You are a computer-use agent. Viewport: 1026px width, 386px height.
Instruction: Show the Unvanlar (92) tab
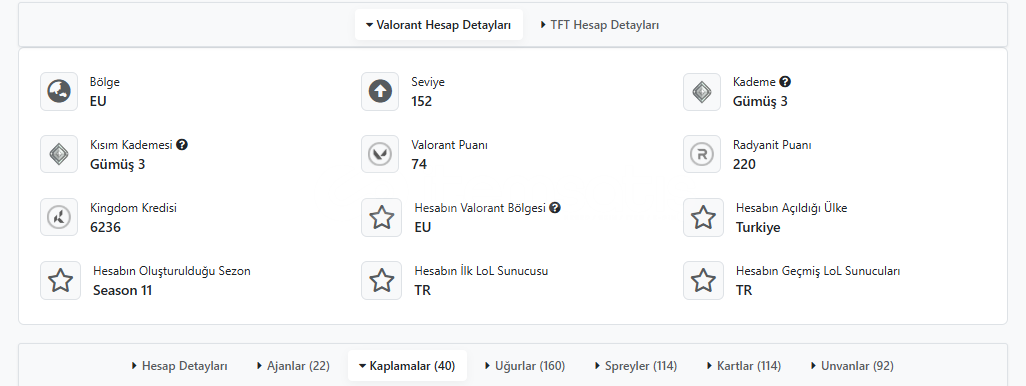click(852, 366)
